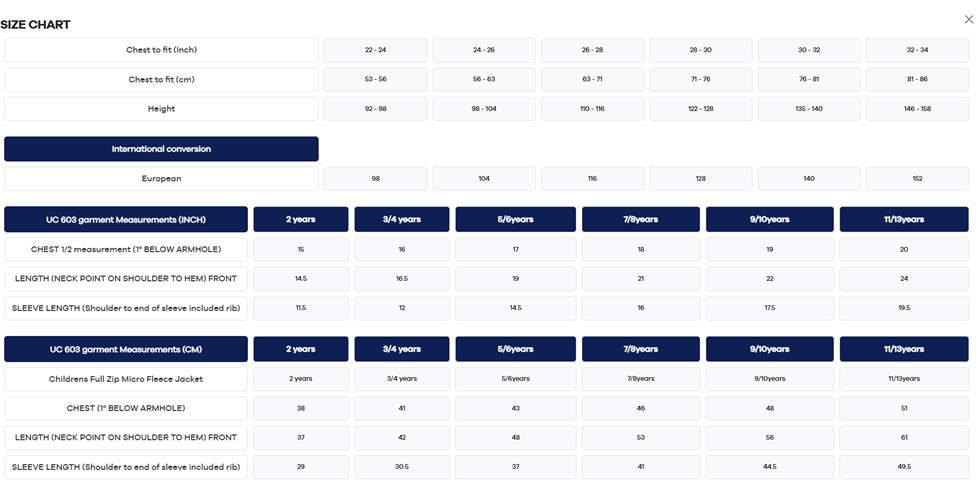Select the length value 16.5 cell
Image resolution: width=979 pixels, height=485 pixels.
coord(401,279)
